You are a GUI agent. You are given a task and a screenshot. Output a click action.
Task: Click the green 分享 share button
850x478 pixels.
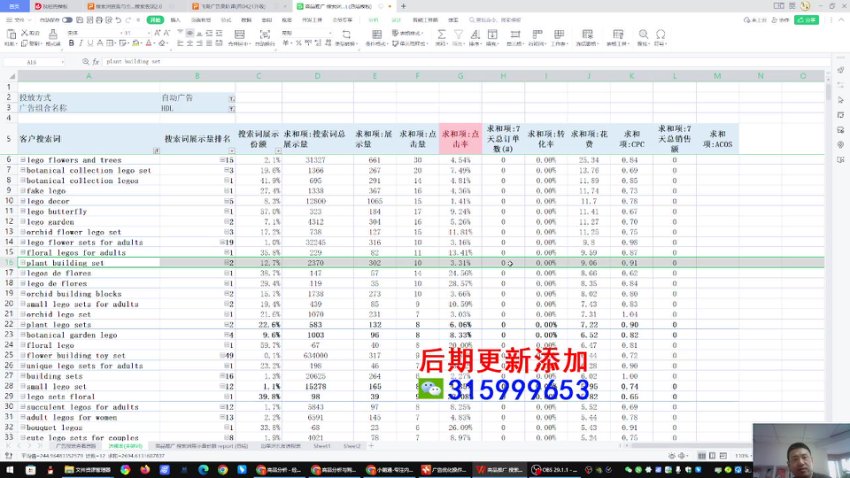click(x=806, y=19)
